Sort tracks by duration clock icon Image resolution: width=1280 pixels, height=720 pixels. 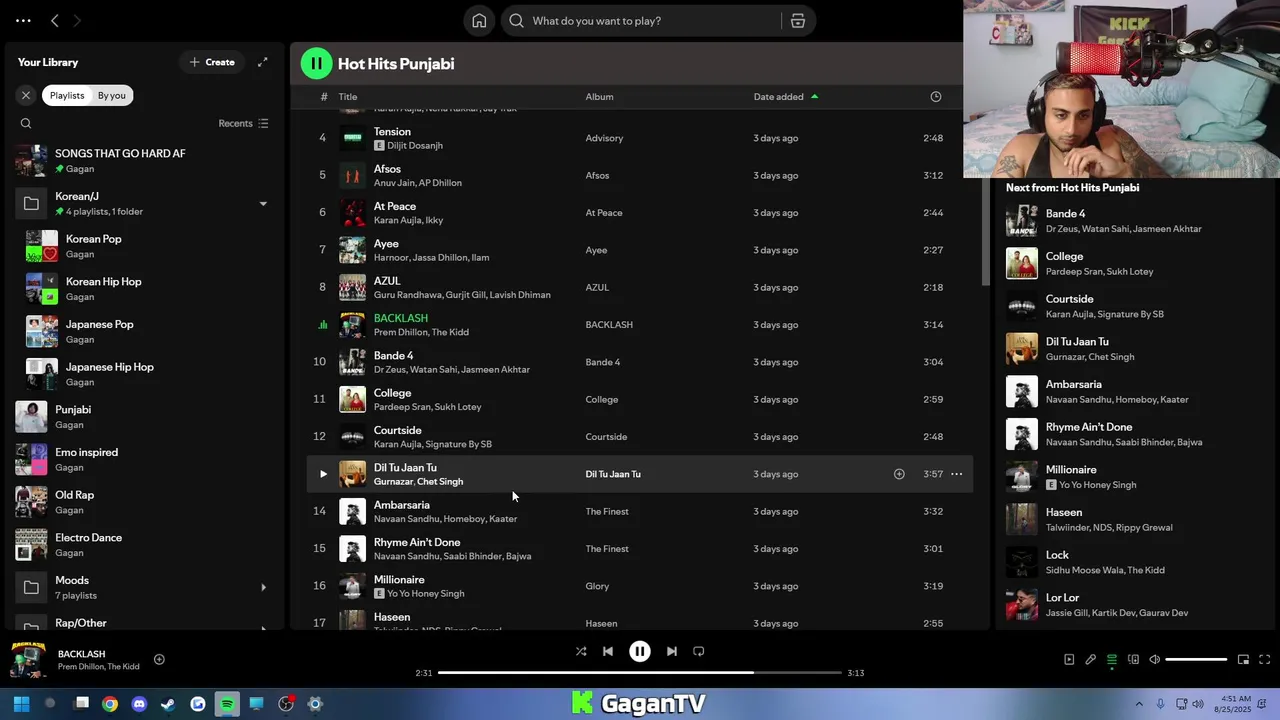pos(936,97)
